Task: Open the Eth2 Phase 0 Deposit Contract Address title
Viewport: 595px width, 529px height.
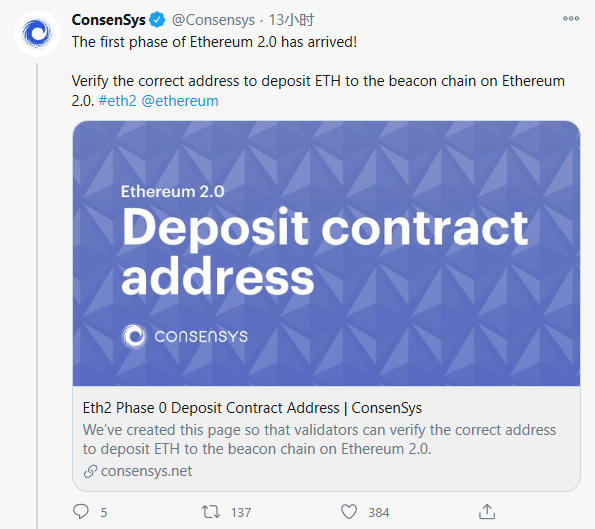Action: [x=252, y=408]
